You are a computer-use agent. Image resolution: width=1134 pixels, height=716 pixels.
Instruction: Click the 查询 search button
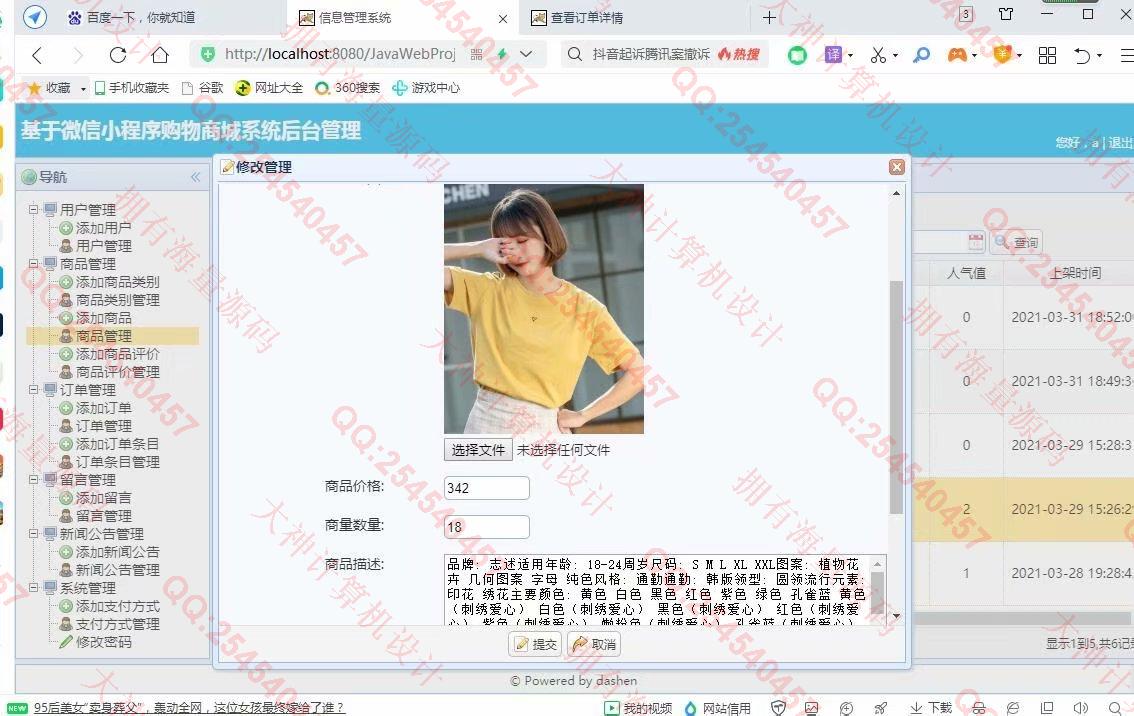1017,242
